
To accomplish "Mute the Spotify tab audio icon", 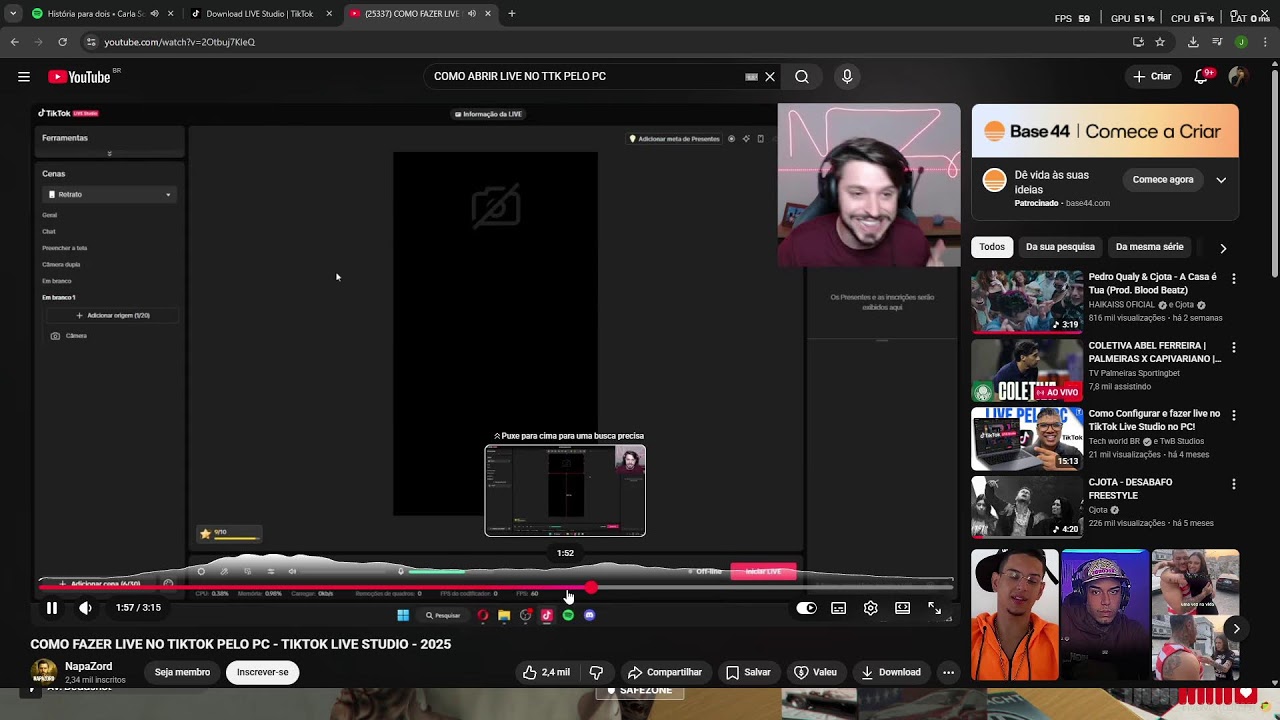I will [154, 14].
